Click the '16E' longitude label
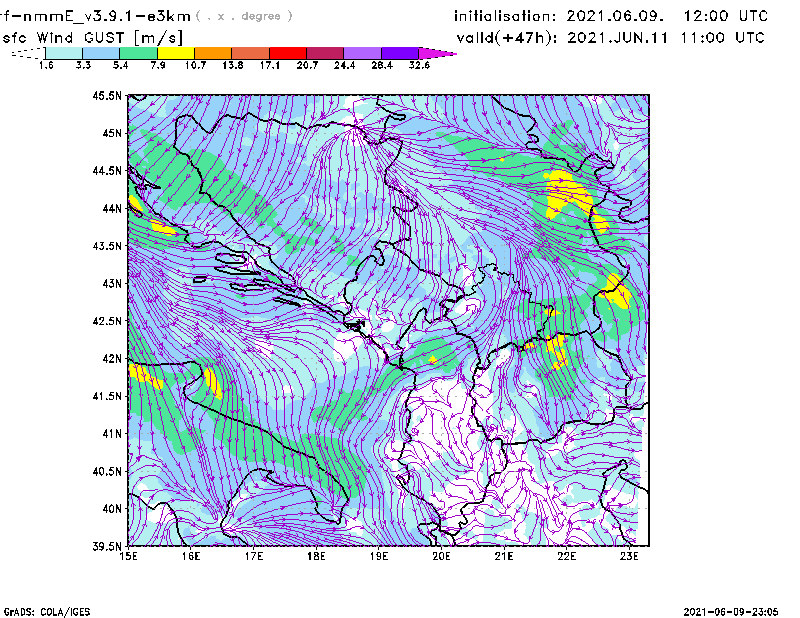Image resolution: width=800 pixels, height=618 pixels. pos(191,556)
